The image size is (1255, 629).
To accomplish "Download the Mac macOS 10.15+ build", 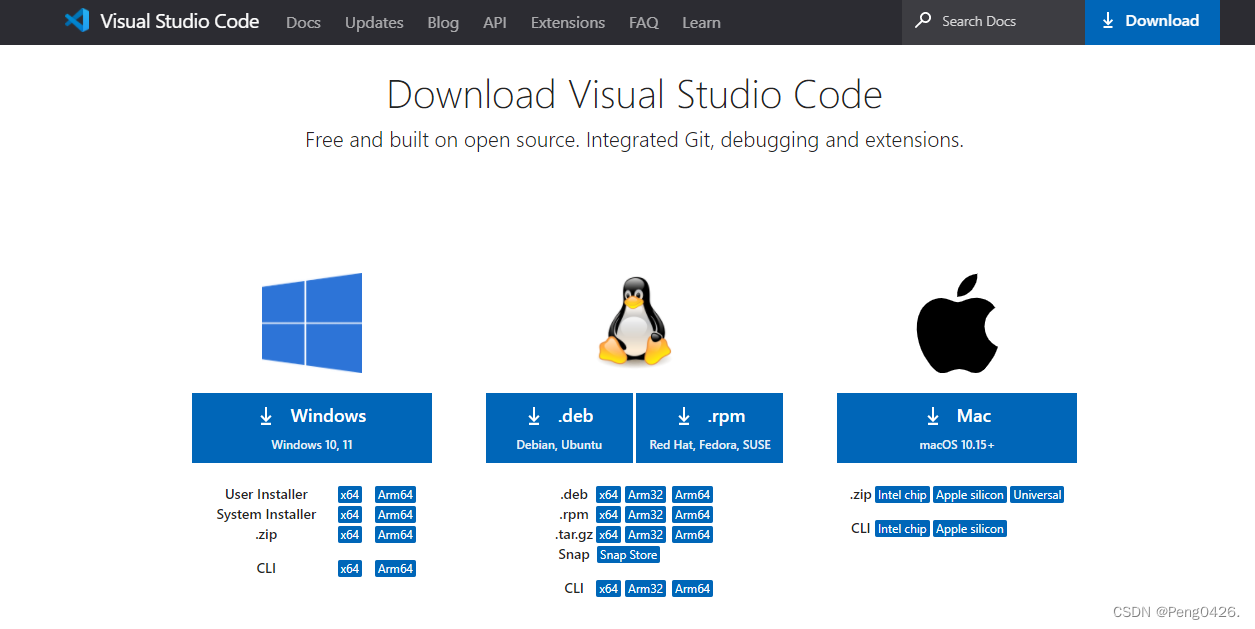I will pyautogui.click(x=957, y=428).
